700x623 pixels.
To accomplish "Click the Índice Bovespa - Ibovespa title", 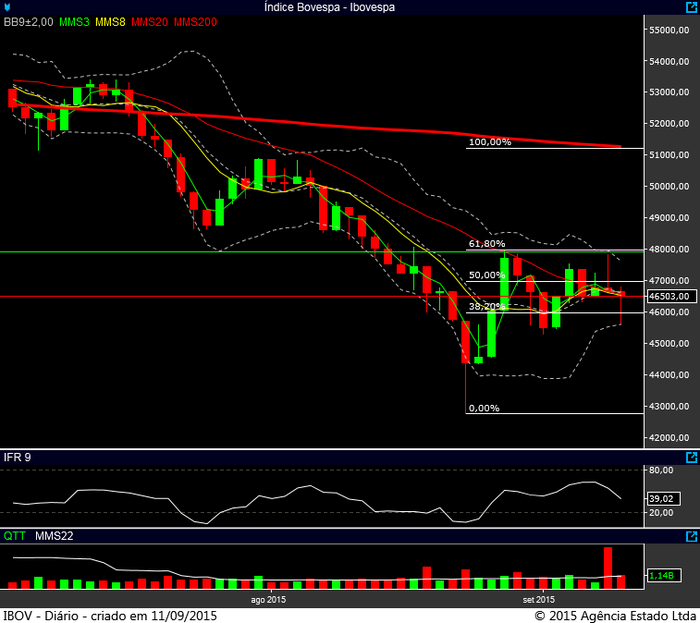I will click(x=329, y=7).
